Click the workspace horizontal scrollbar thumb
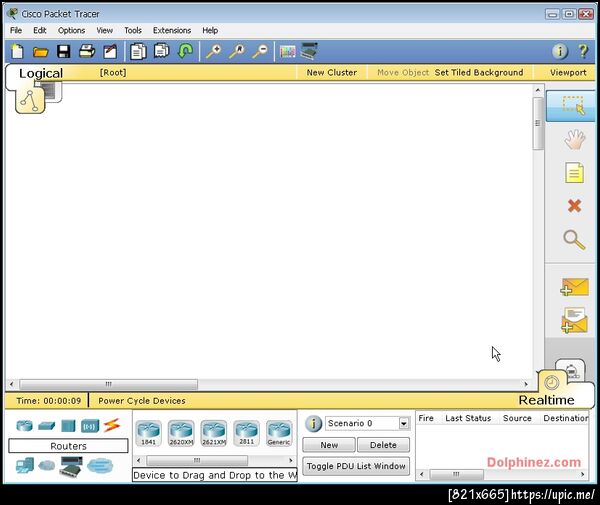Screen dimensions: 600x505 point(109,384)
